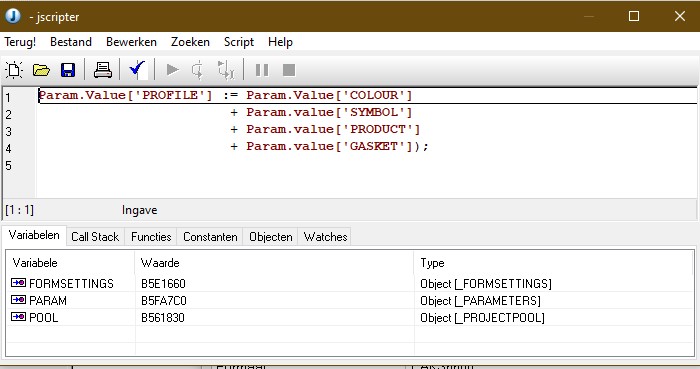
Task: Click the Terug! menu item
Action: pyautogui.click(x=20, y=42)
